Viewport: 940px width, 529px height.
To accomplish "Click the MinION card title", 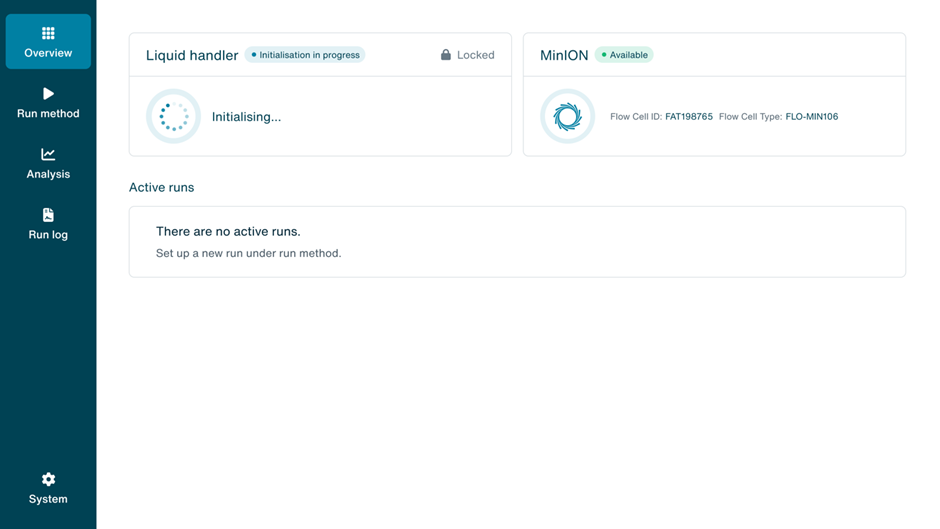I will coord(564,55).
